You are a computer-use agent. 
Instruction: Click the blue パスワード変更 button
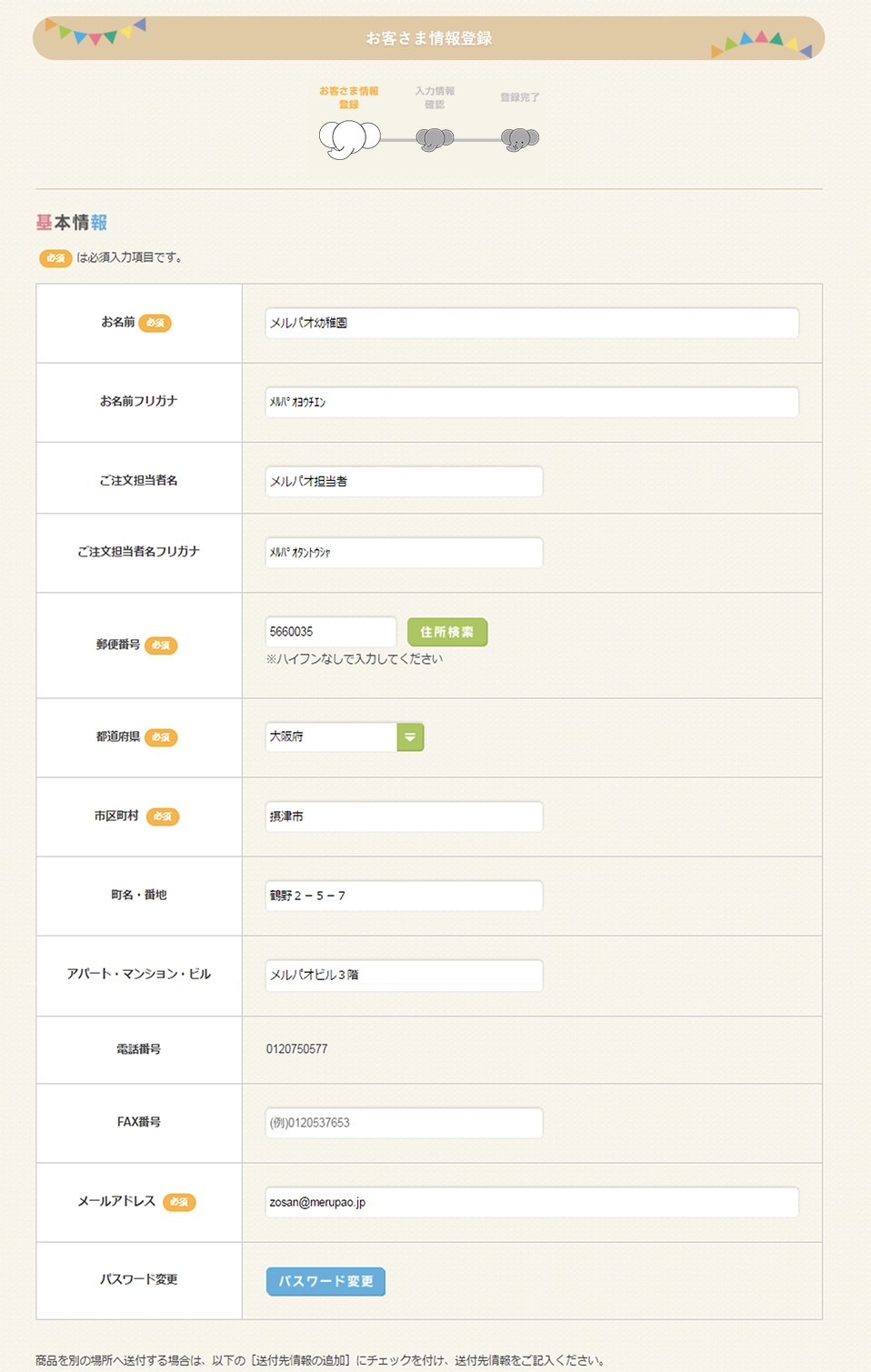(325, 1281)
